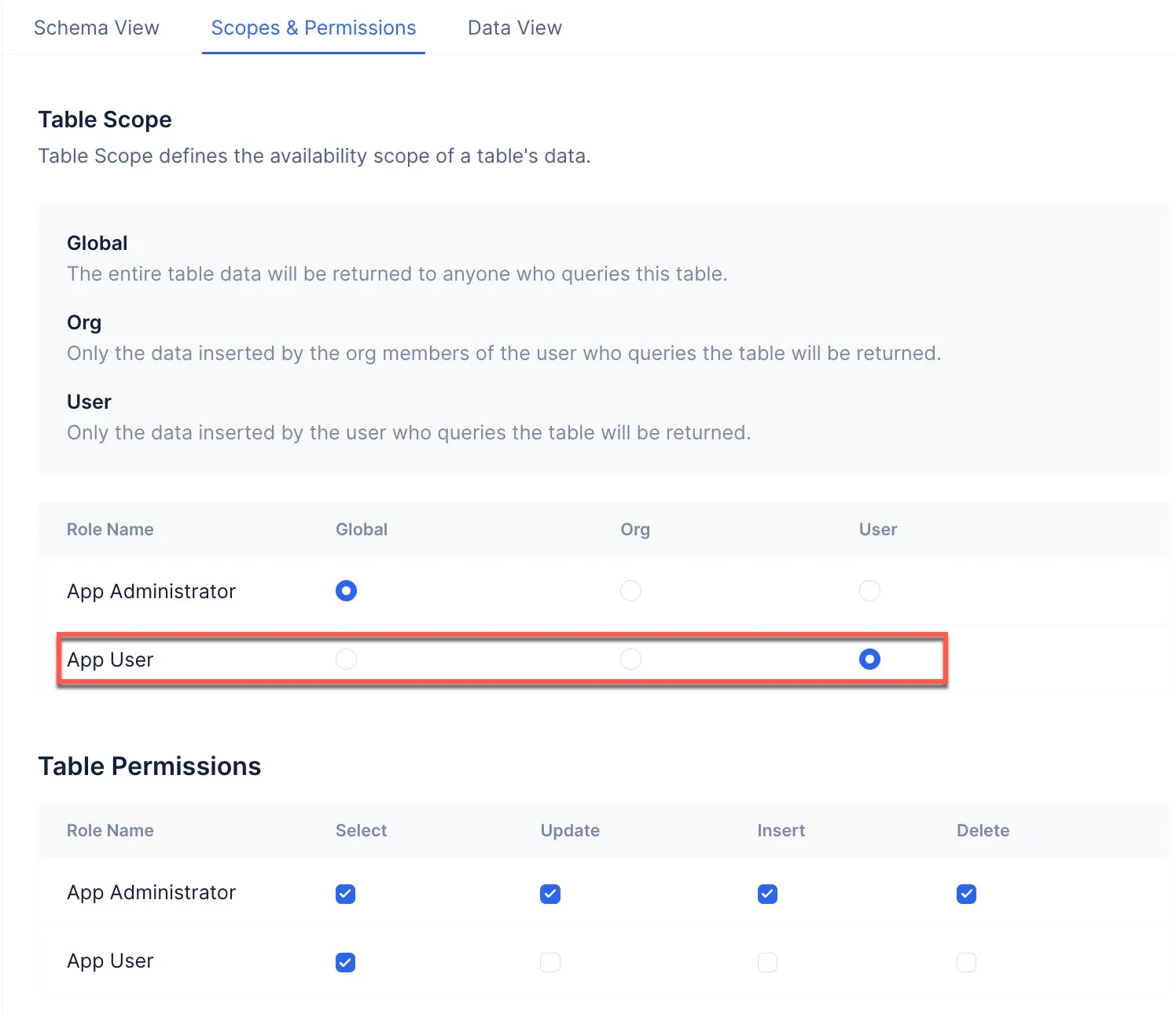Select Global scope for App User
The width and height of the screenshot is (1176, 1014).
[x=346, y=659]
